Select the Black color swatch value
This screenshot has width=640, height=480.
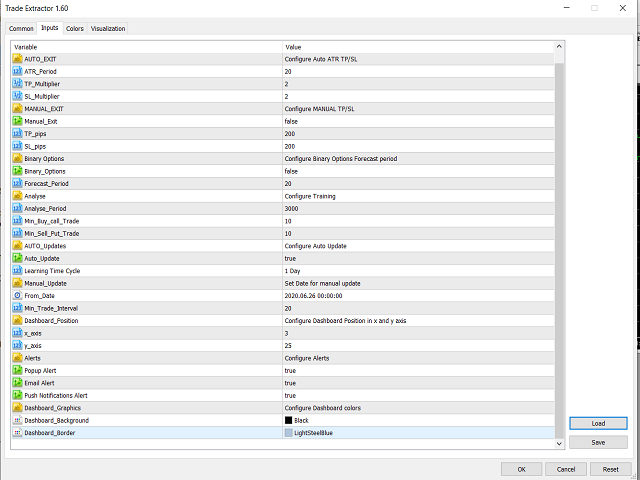pyautogui.click(x=289, y=420)
